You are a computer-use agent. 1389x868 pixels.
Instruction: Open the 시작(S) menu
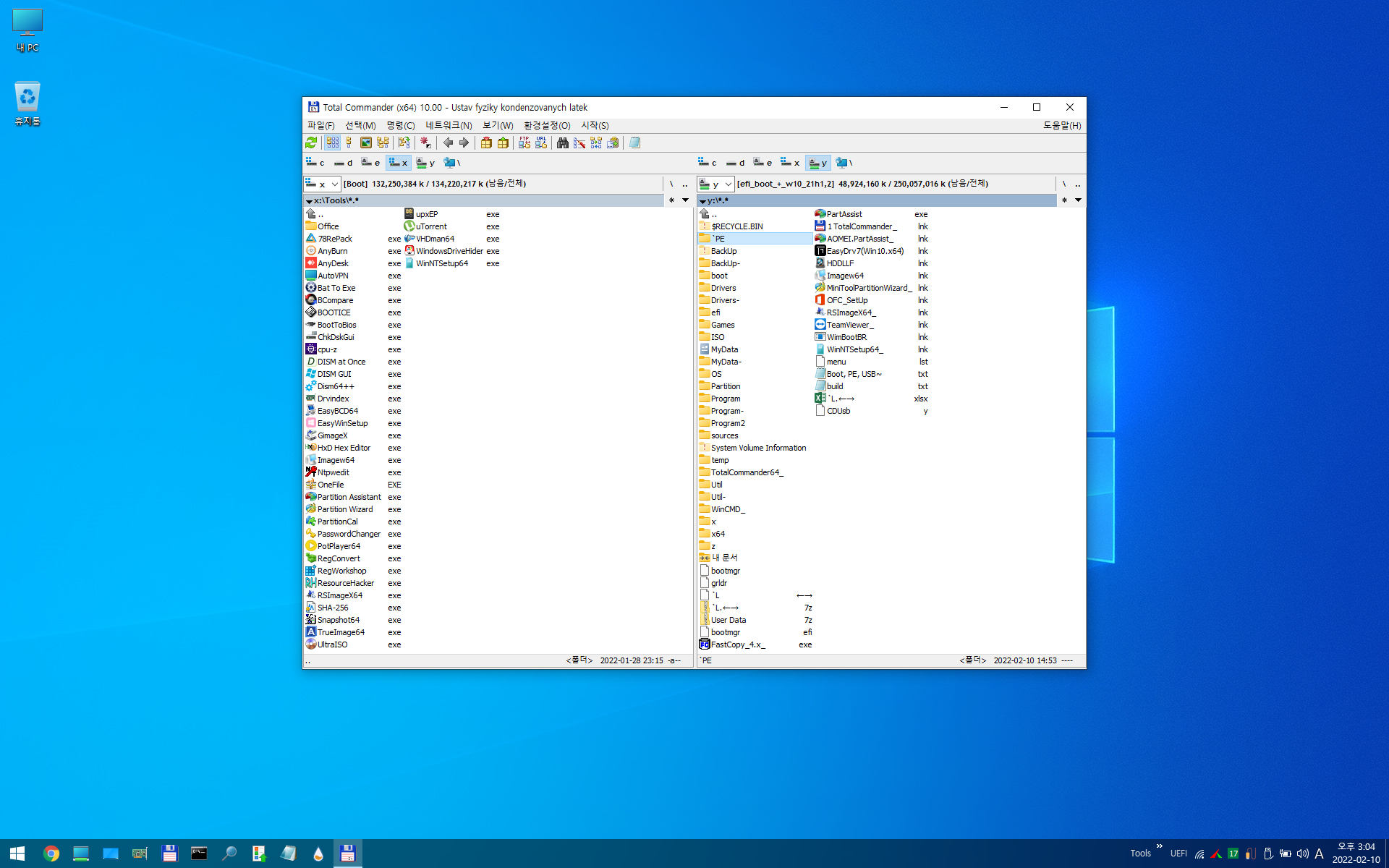point(595,125)
